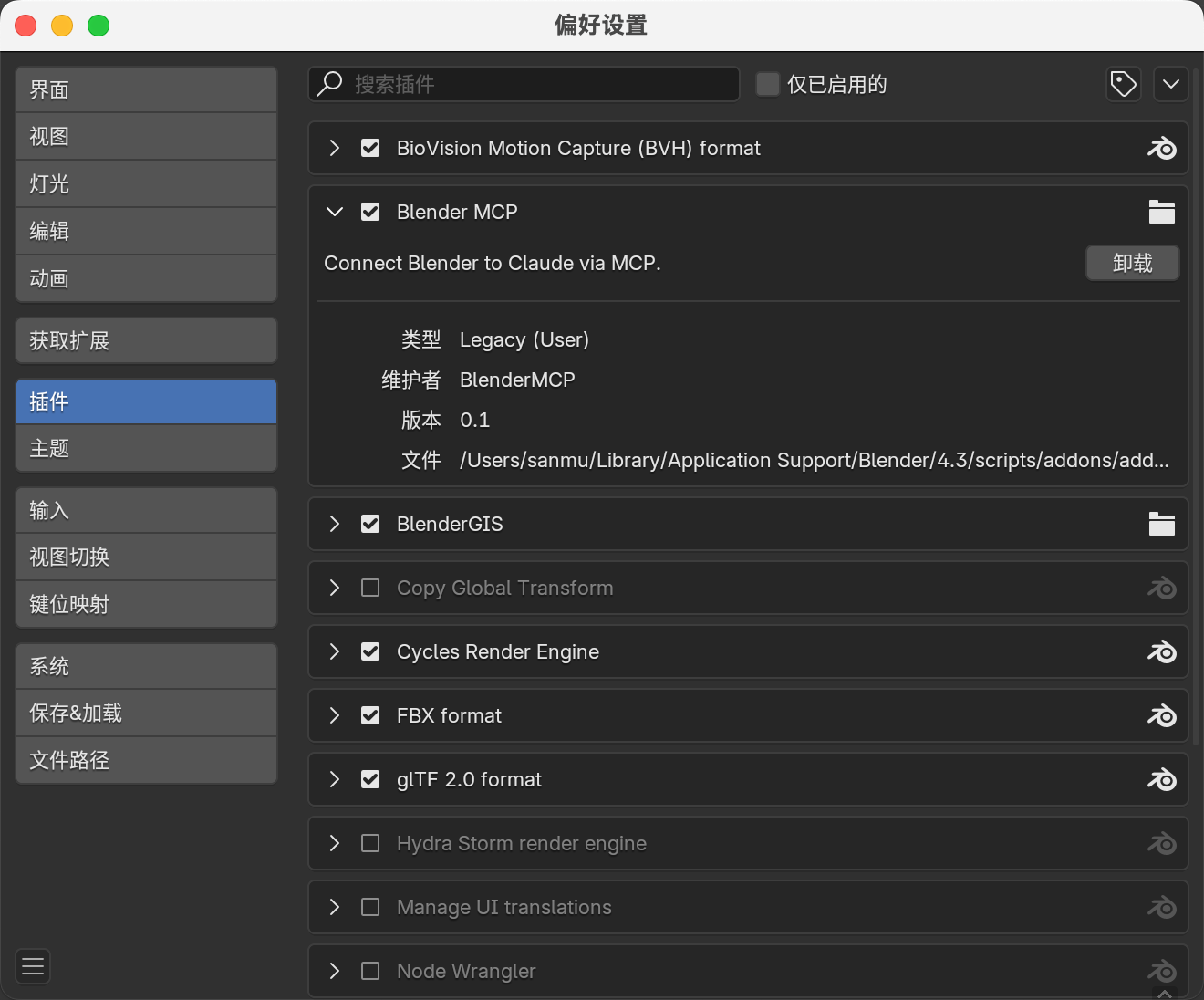Uncheck the BlenderGIS add-on
Screen dimensions: 1204x1000
370,524
